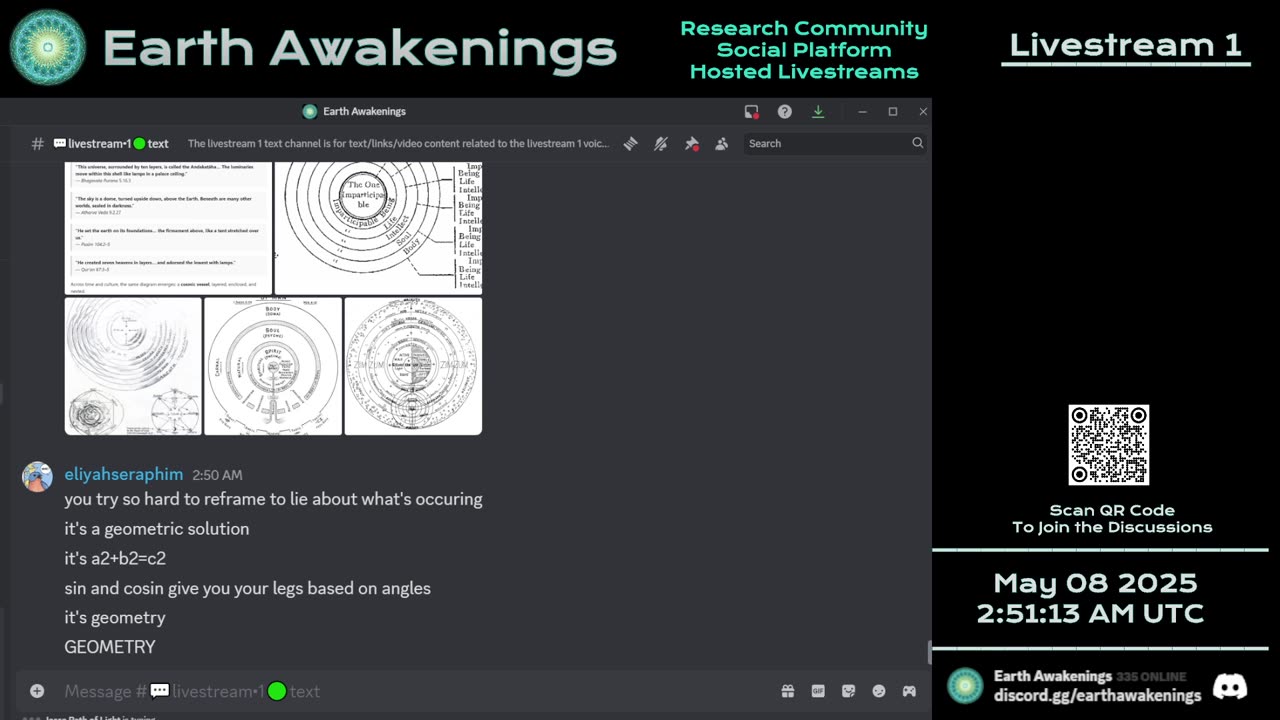Show the member list icon
Image resolution: width=1280 pixels, height=720 pixels.
[x=721, y=143]
